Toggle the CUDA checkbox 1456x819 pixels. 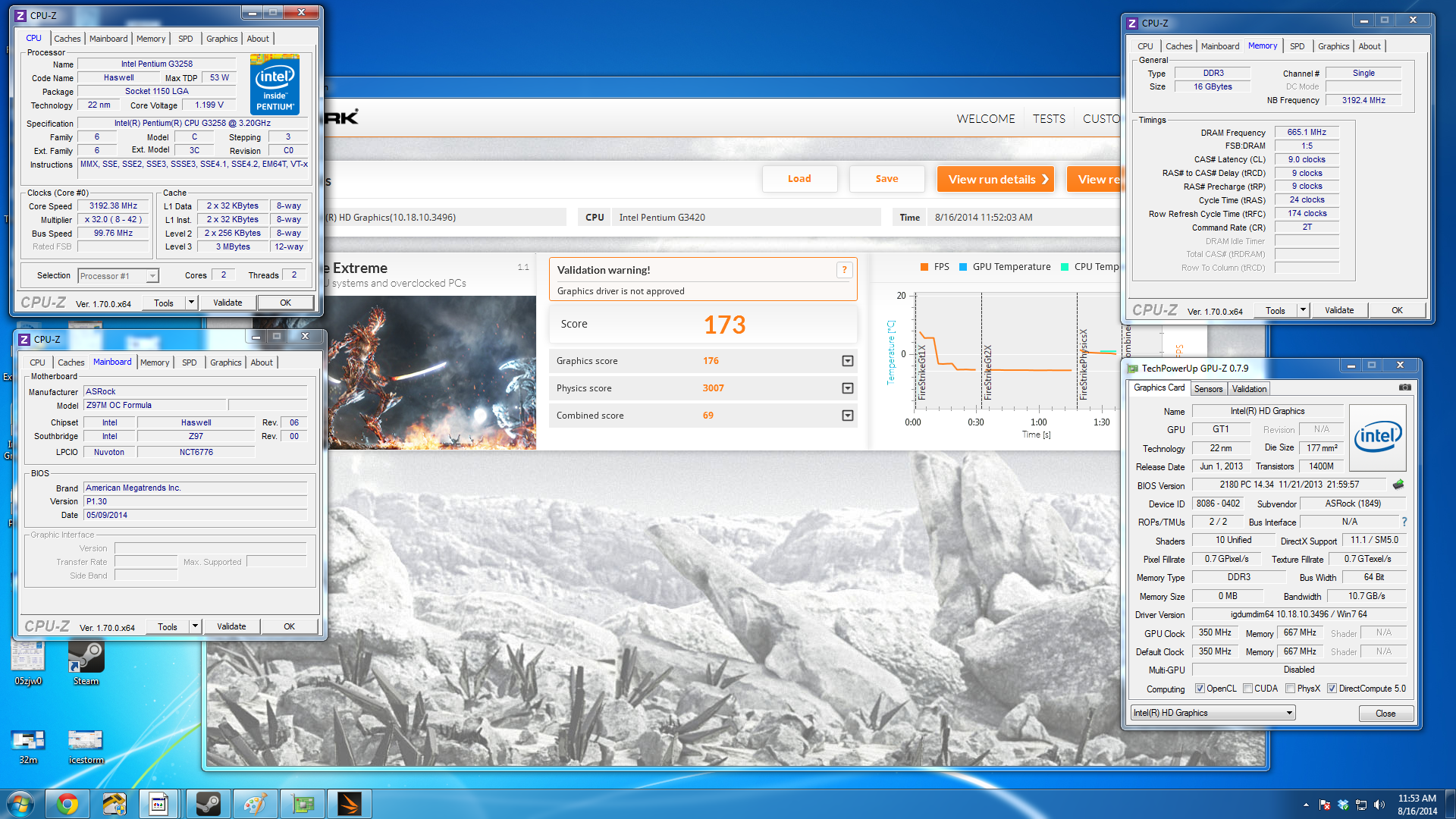click(x=1247, y=689)
